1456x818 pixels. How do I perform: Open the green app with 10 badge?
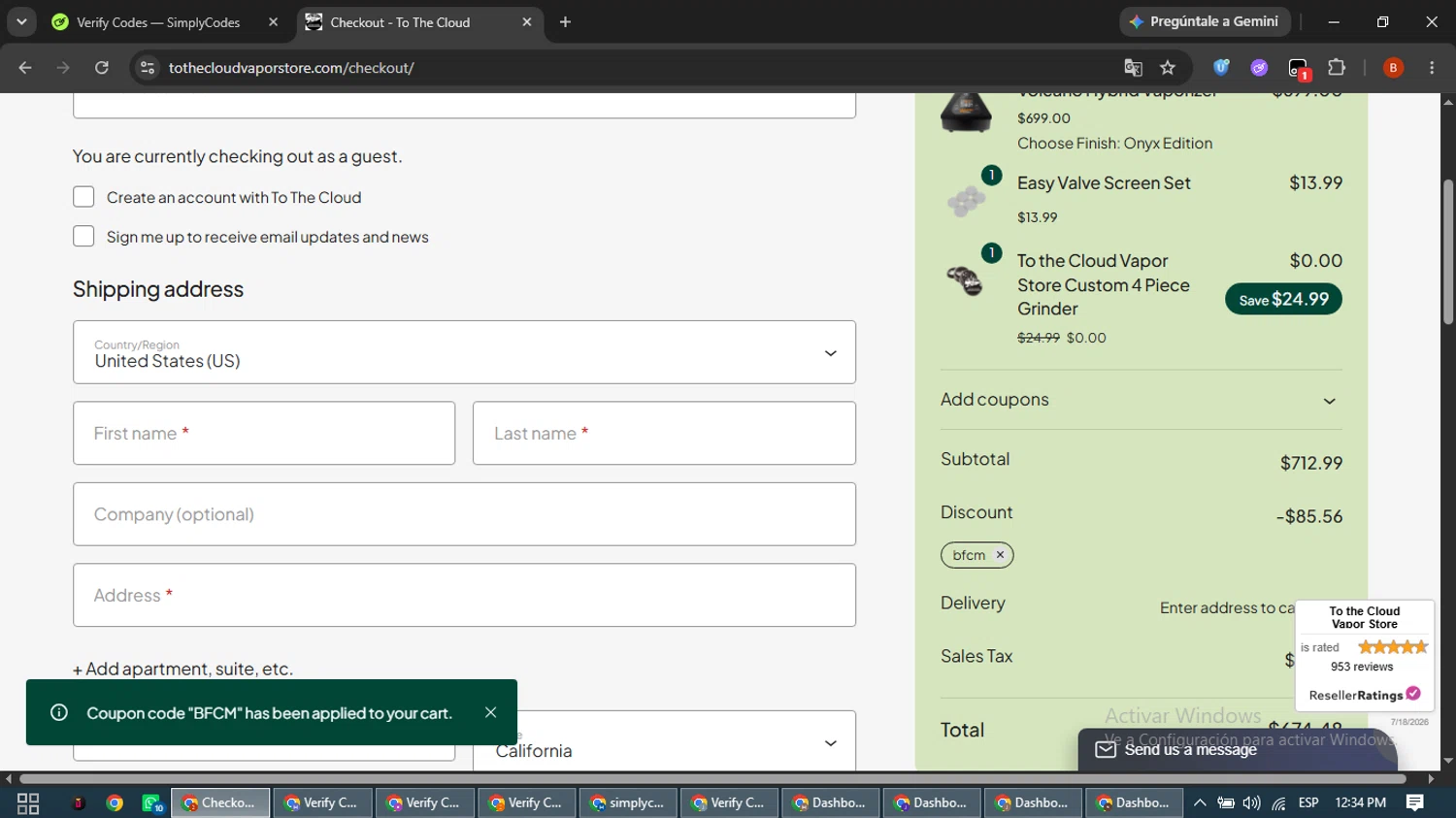[152, 803]
